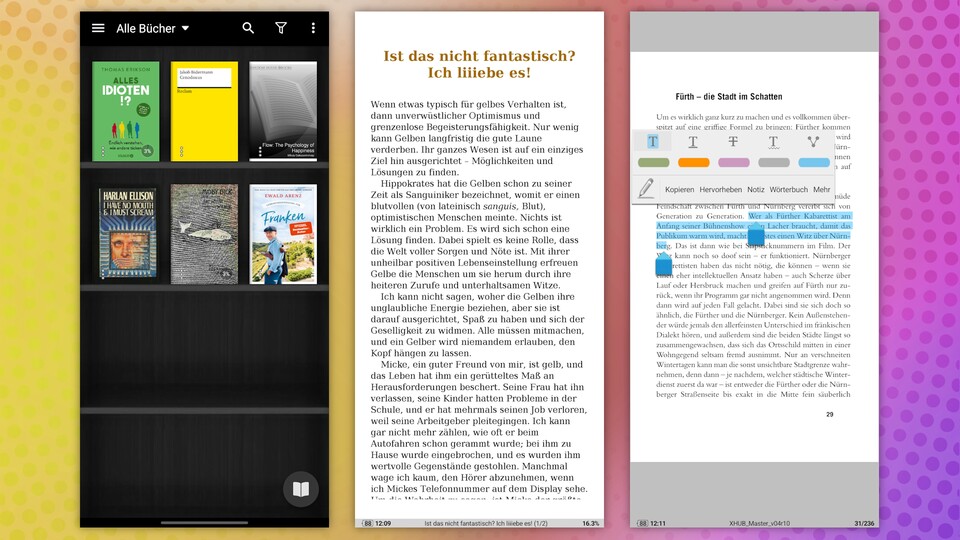Image resolution: width=960 pixels, height=540 pixels.
Task: Tap the share branch icon in popup
Action: (813, 142)
